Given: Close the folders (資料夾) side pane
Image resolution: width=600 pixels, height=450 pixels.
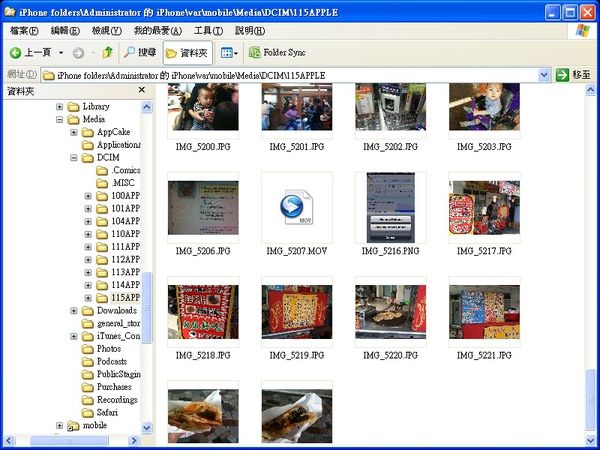Looking at the screenshot, I should tap(141, 90).
